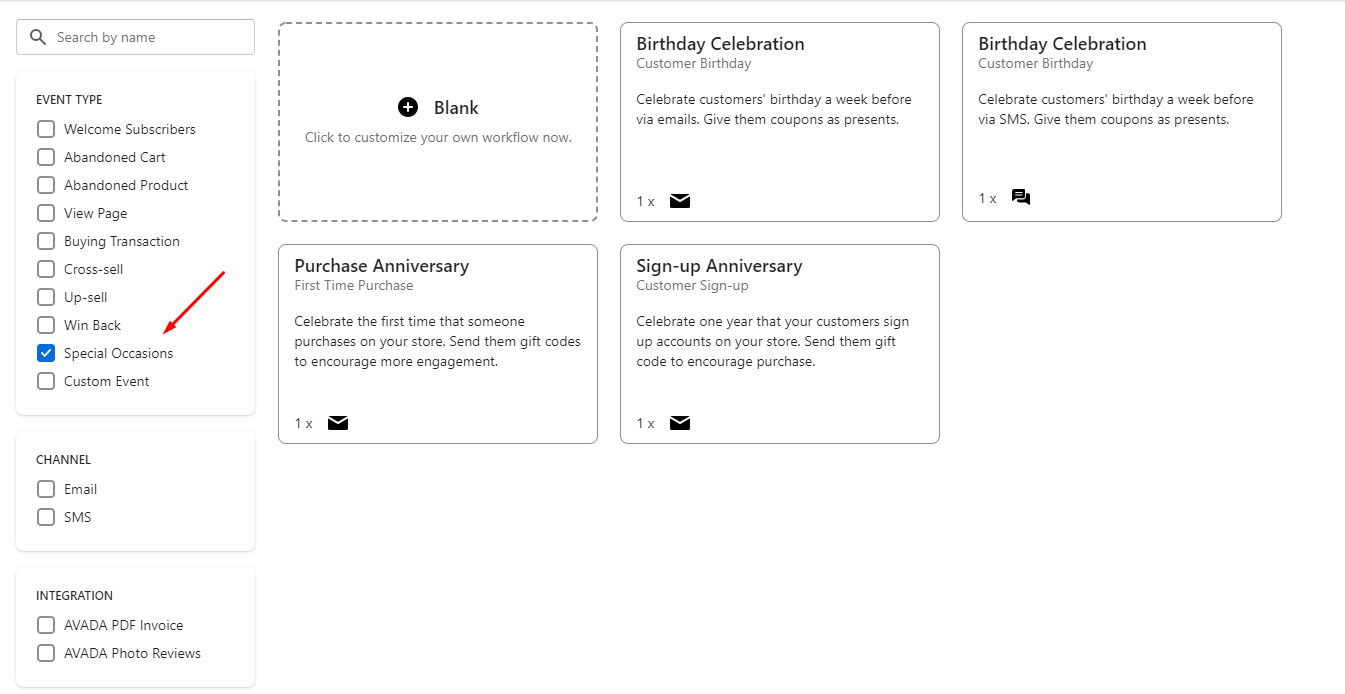This screenshot has height=694, width=1345.
Task: Select the SMS channel checkbox
Action: (x=46, y=517)
